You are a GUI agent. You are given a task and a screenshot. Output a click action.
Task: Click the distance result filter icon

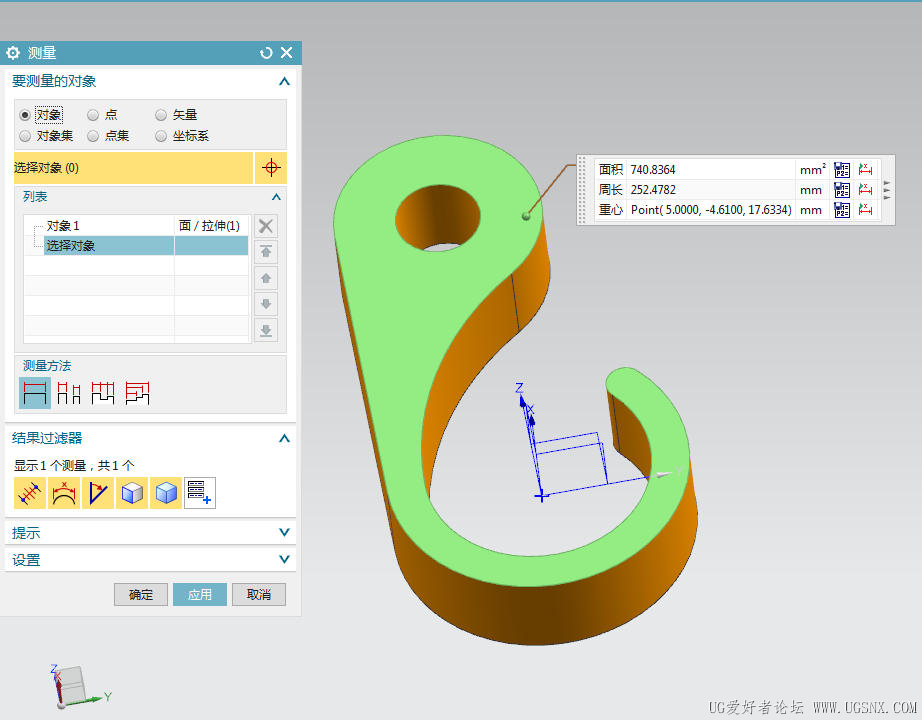30,493
